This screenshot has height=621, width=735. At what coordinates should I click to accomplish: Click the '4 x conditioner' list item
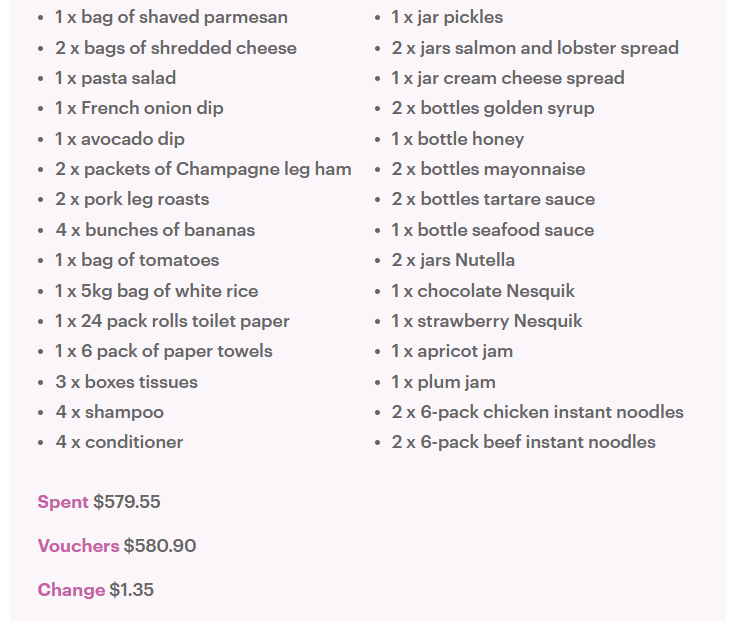coord(119,442)
